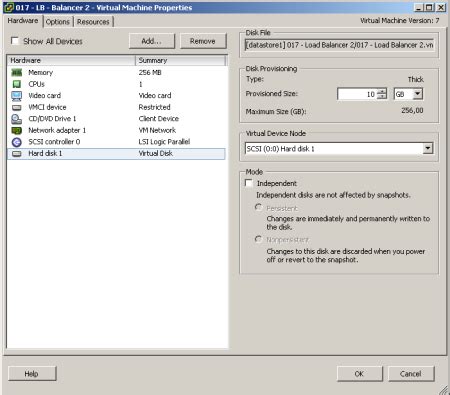Enable the Show All Devices checkbox
This screenshot has height=395, width=450.
click(x=15, y=41)
